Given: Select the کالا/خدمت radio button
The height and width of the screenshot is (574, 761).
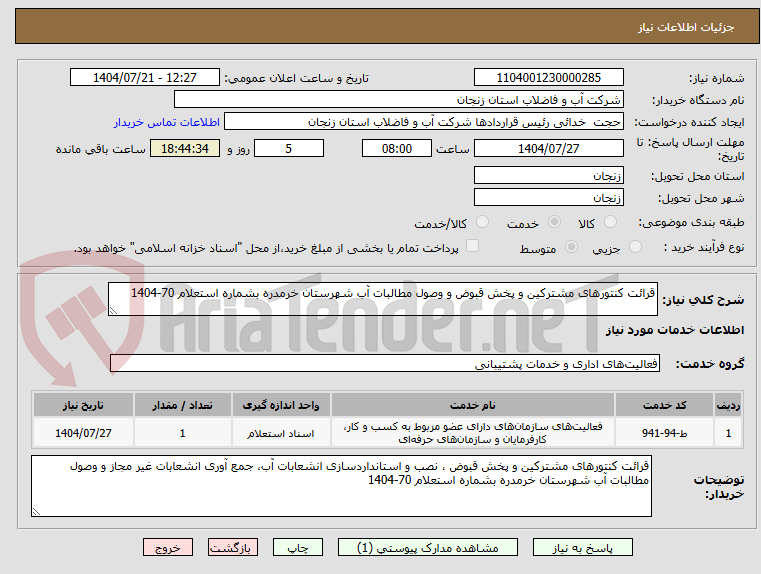Looking at the screenshot, I should [482, 222].
